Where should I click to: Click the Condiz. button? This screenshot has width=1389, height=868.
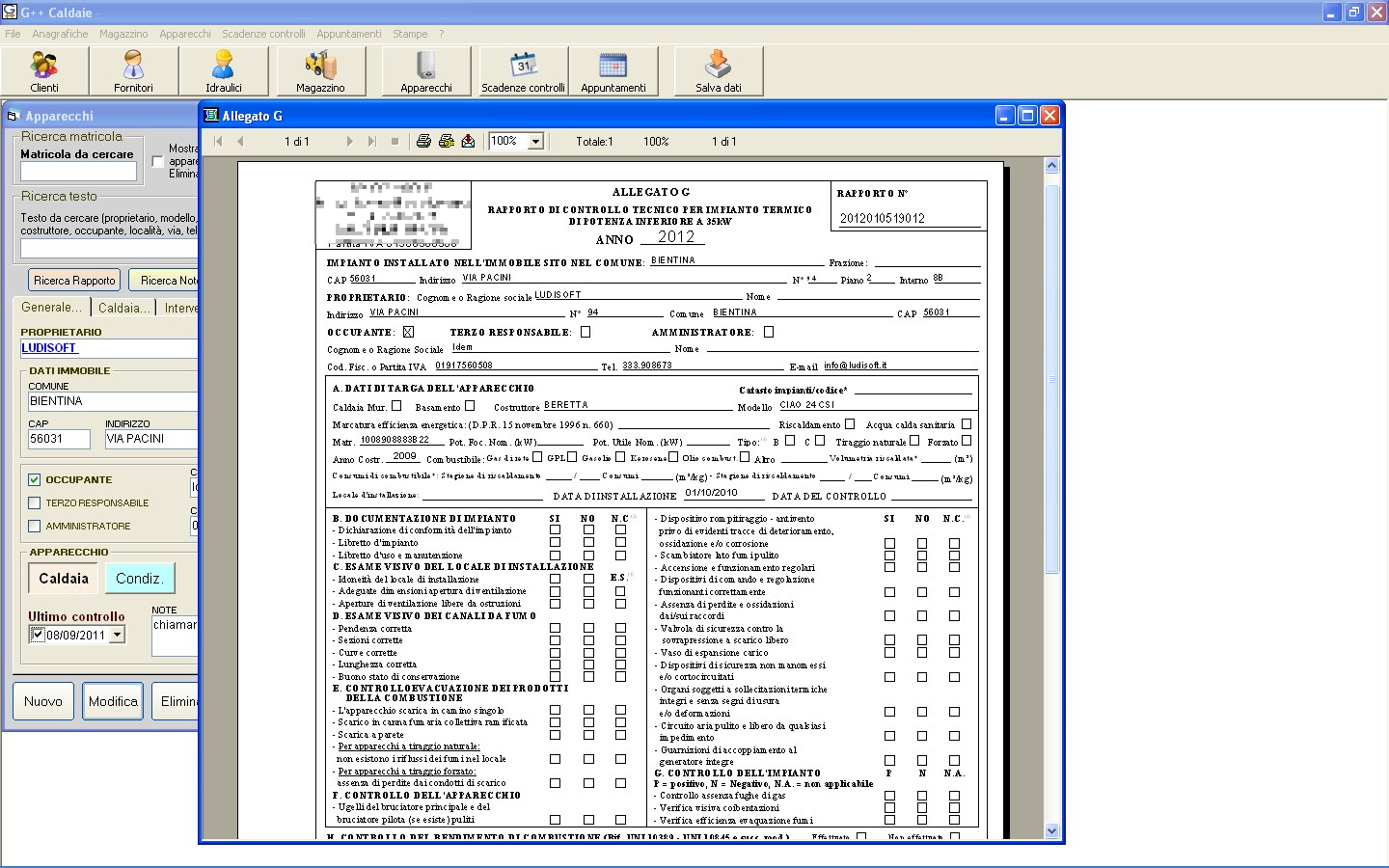coord(140,579)
